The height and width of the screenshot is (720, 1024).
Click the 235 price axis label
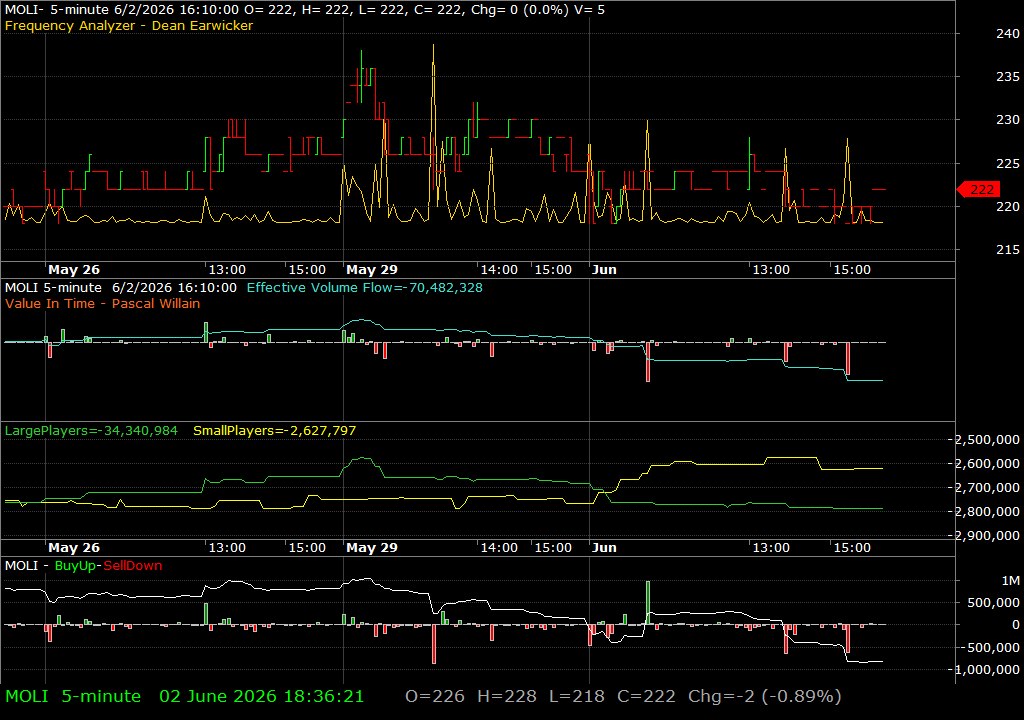[1008, 76]
